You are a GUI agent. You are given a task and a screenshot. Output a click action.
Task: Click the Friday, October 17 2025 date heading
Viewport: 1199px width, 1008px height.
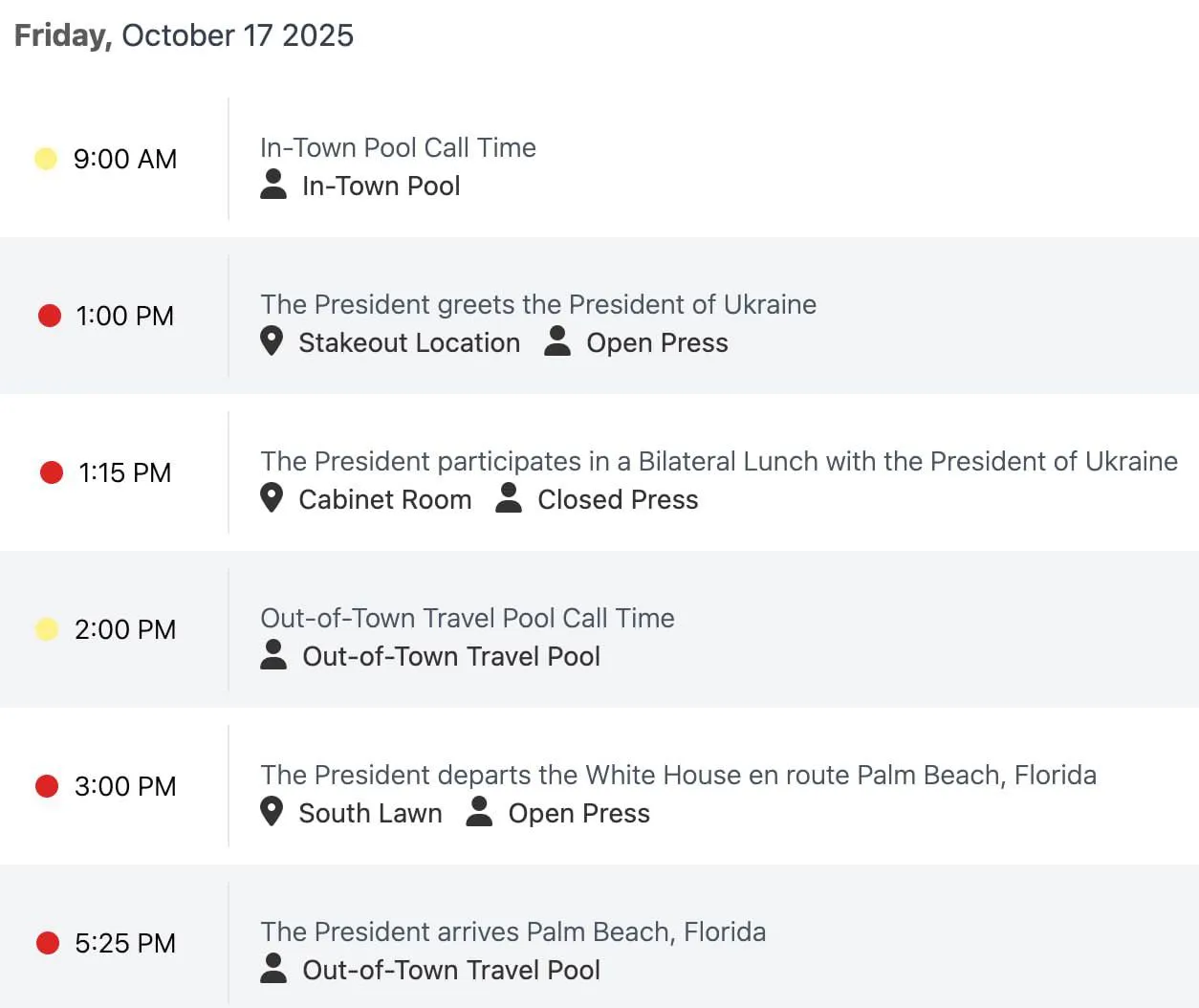[x=184, y=35]
